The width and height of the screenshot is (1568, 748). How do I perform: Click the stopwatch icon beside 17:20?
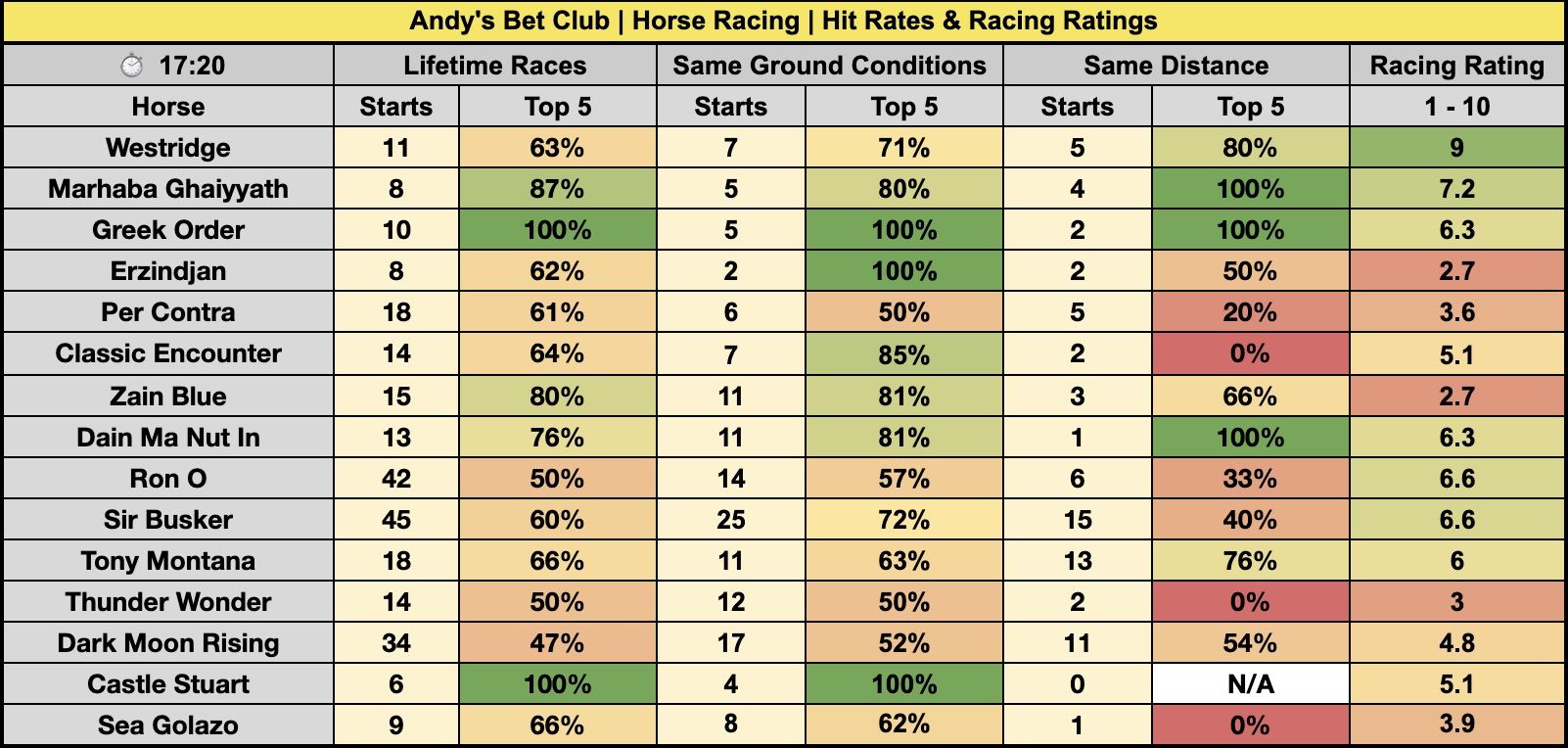(x=131, y=66)
